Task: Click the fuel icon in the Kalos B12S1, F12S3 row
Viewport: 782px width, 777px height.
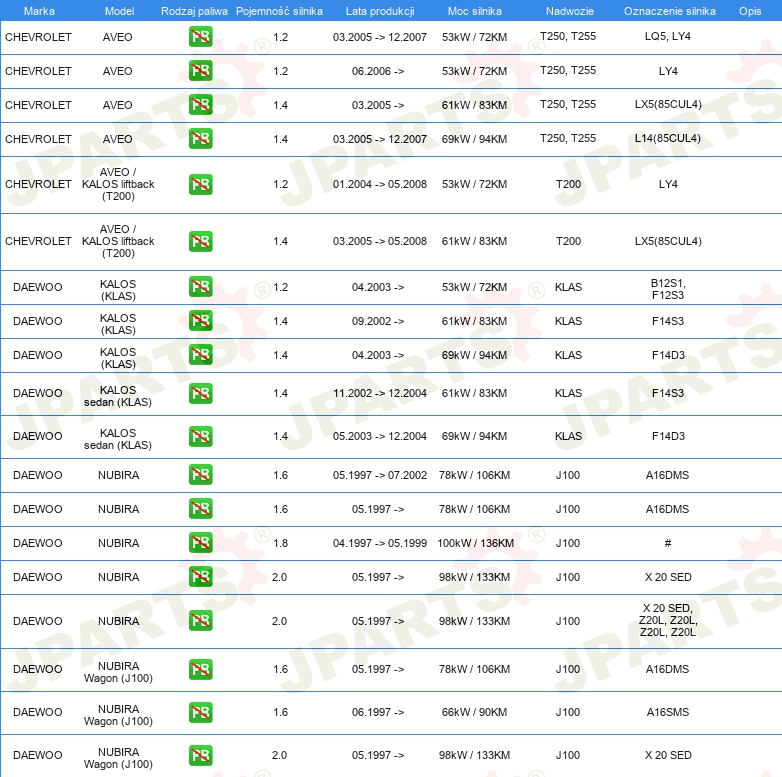Action: point(200,287)
